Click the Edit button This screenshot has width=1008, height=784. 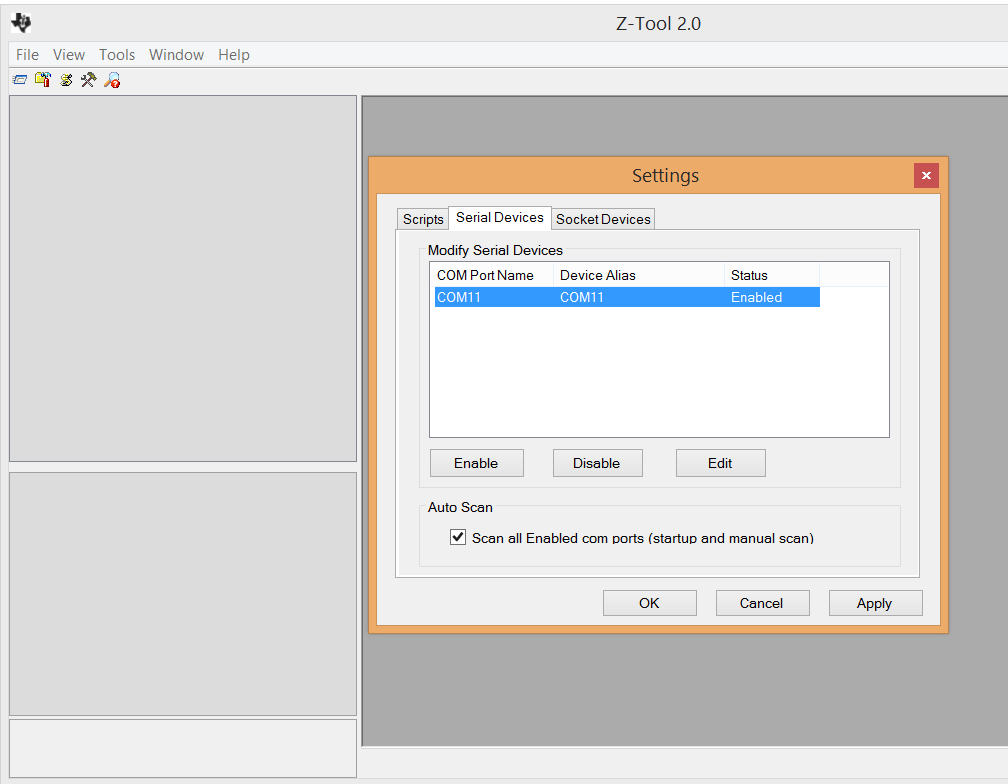(x=720, y=463)
